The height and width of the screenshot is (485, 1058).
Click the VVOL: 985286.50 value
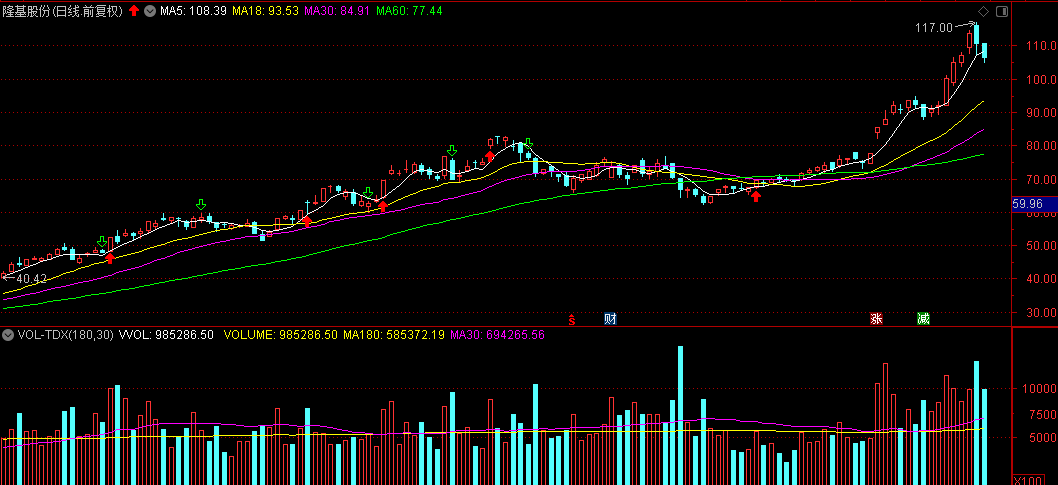166,335
